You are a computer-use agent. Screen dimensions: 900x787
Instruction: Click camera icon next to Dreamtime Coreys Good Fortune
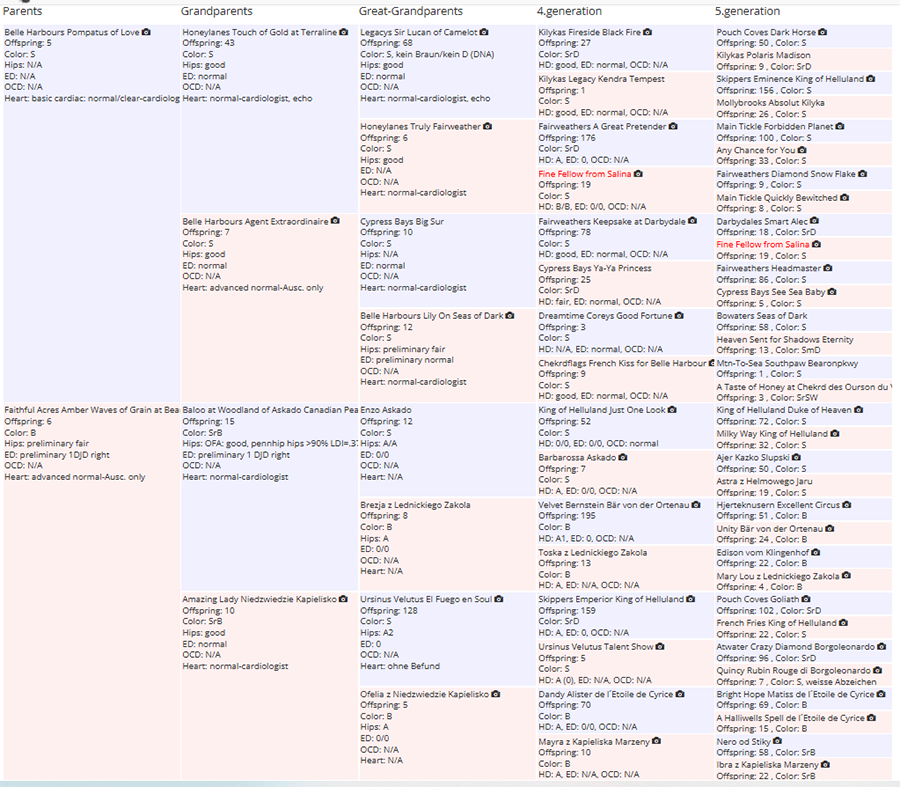(679, 316)
